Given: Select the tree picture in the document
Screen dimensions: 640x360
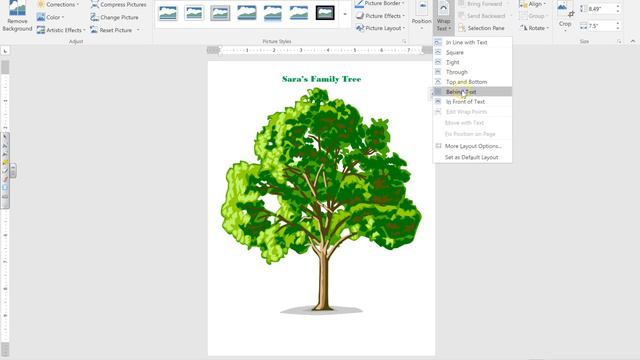Looking at the screenshot, I should point(322,201).
